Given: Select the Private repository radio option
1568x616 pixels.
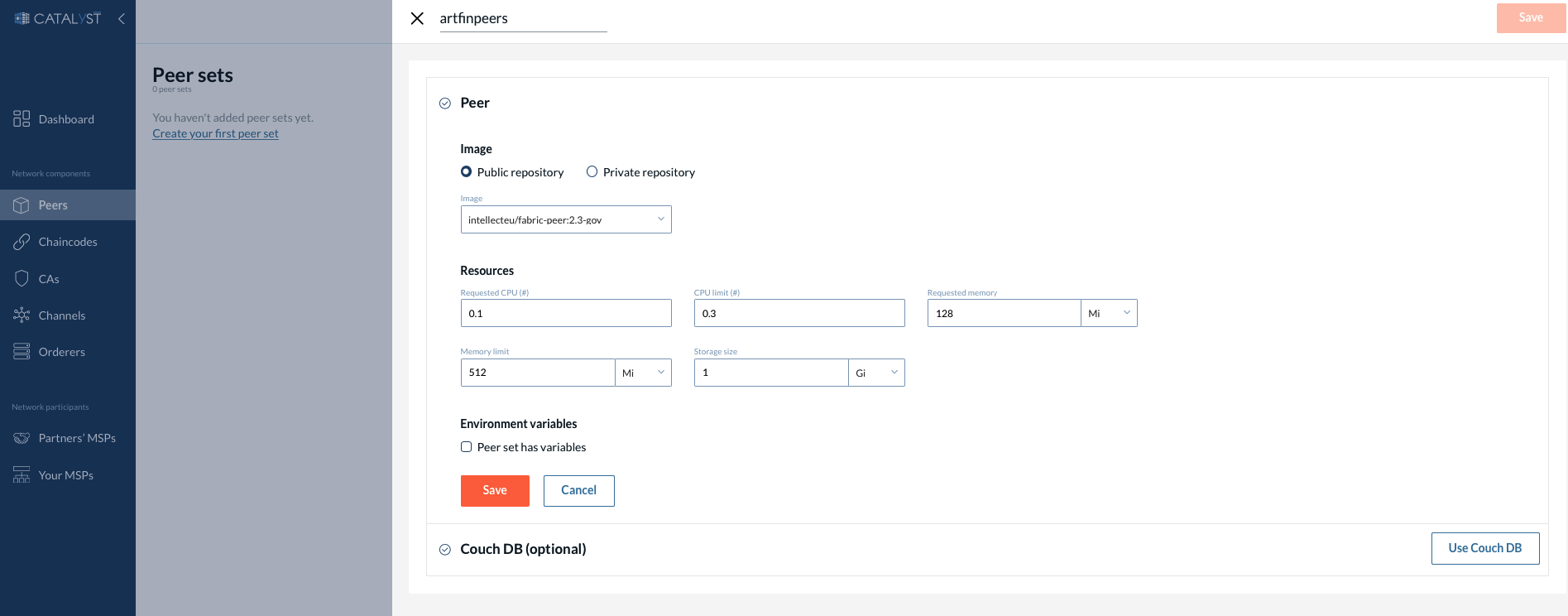Looking at the screenshot, I should (592, 172).
